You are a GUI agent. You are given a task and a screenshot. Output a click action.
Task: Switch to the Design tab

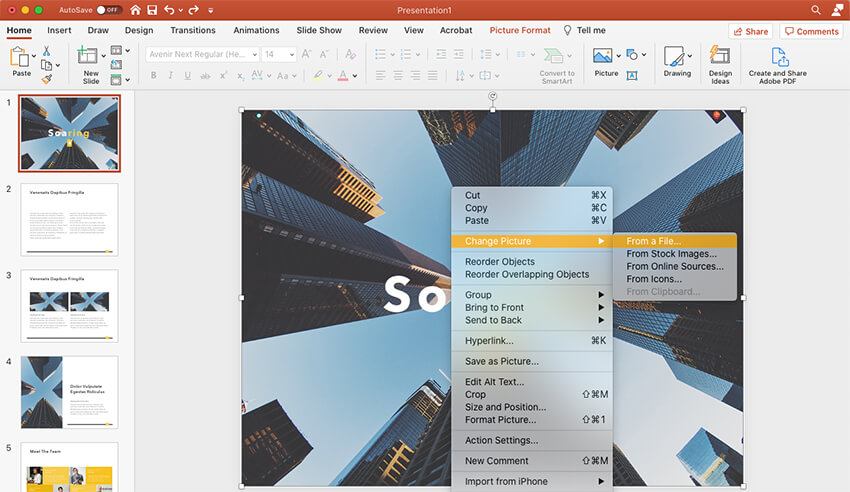coord(139,30)
